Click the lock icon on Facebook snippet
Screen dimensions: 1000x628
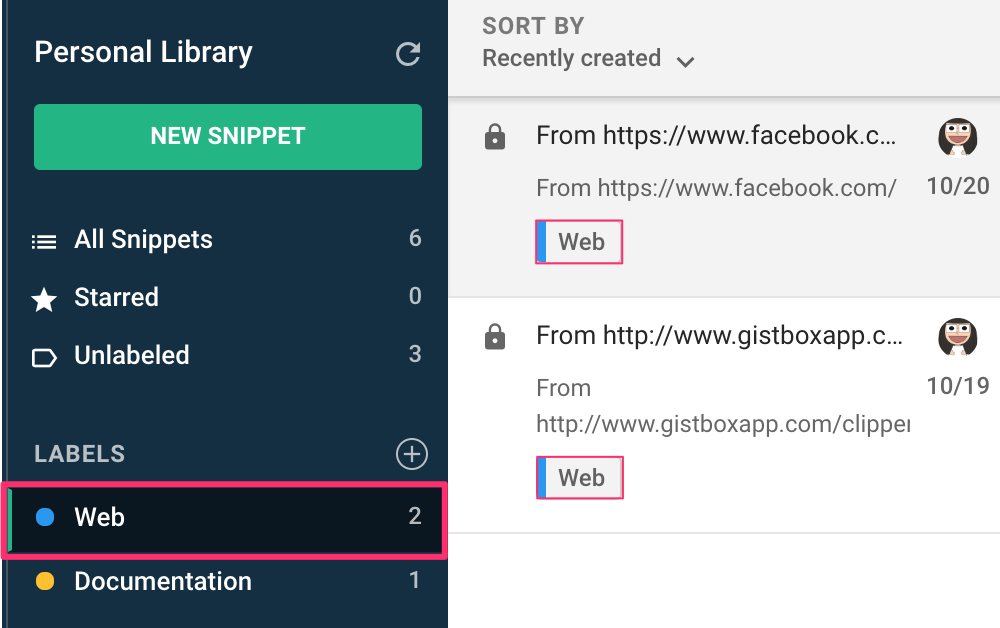[494, 139]
